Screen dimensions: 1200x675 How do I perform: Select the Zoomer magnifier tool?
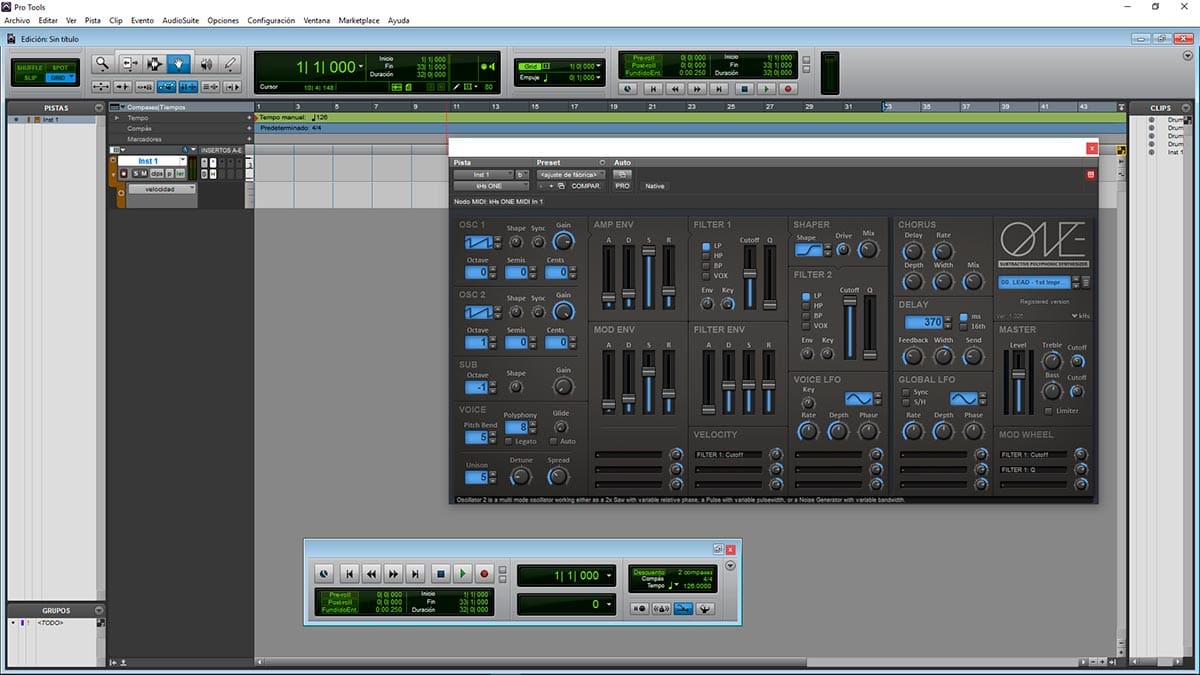(x=102, y=64)
